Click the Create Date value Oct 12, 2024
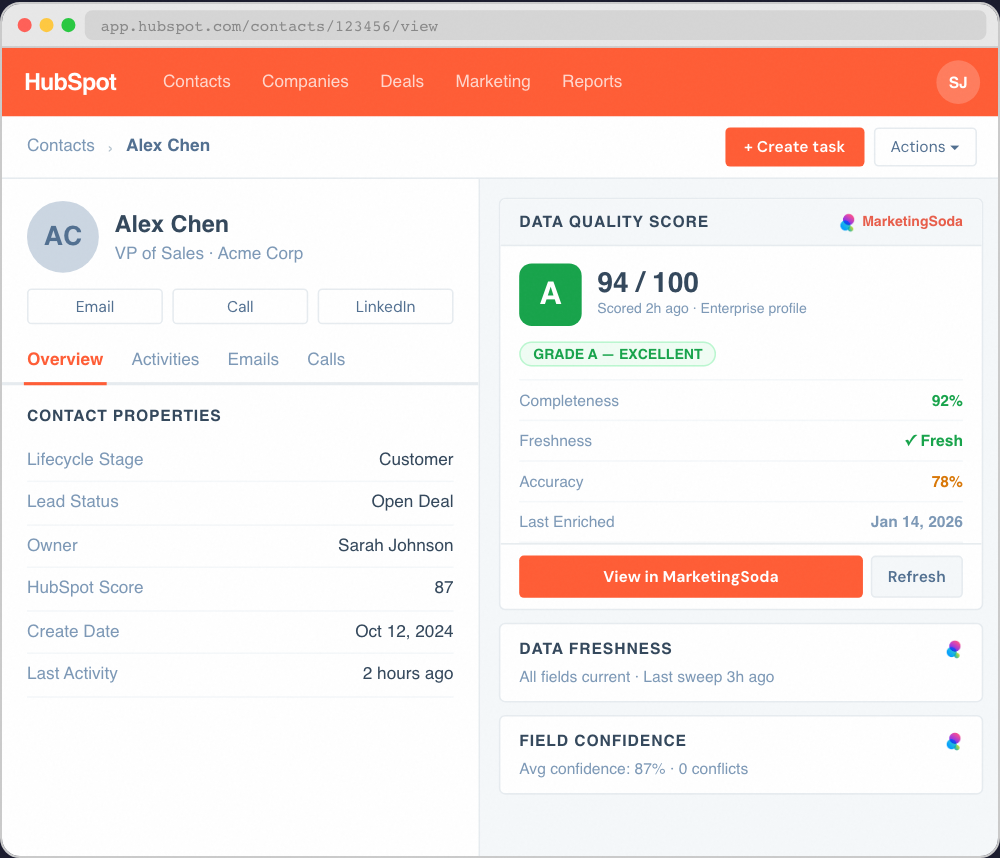1000x858 pixels. (x=404, y=632)
